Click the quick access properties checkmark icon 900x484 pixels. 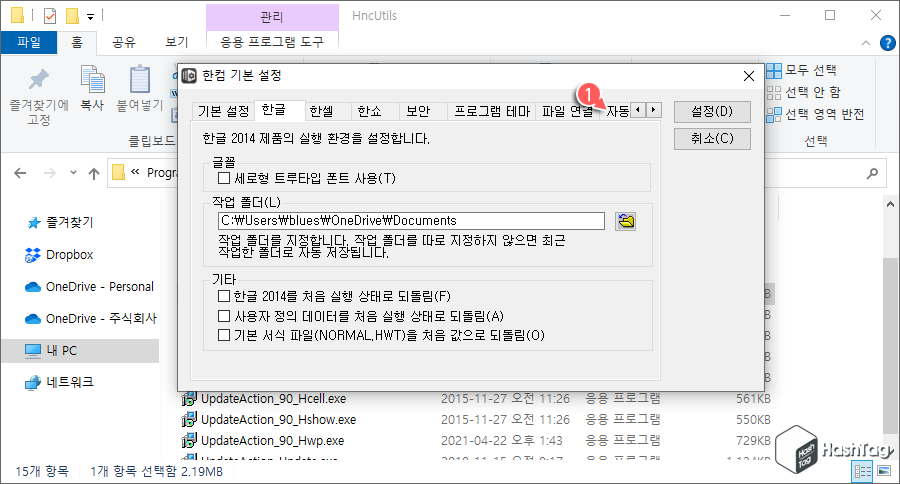point(50,16)
